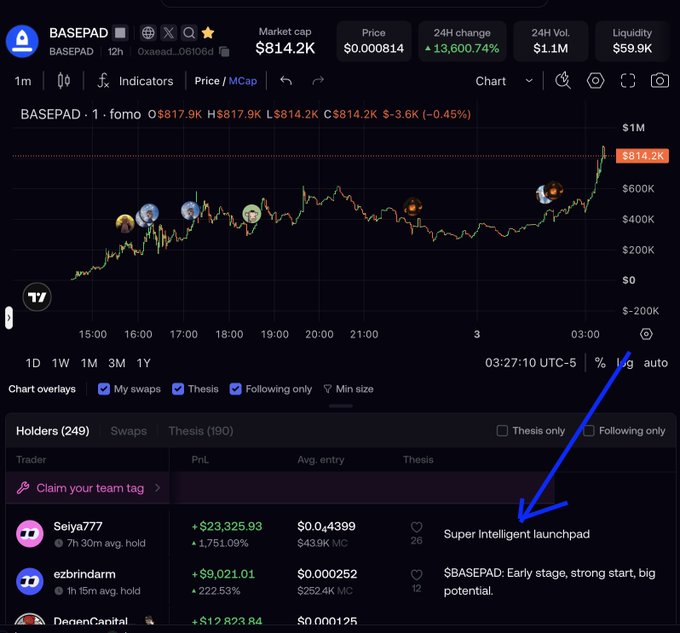
Task: Click the Indicators button
Action: (146, 81)
